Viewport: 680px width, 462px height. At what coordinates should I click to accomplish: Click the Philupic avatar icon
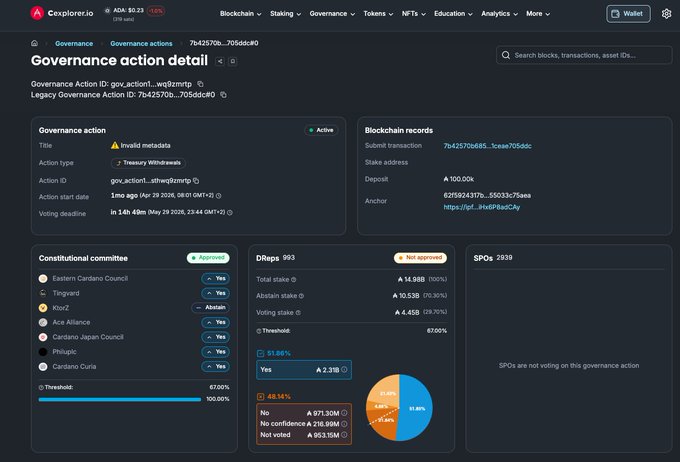click(43, 352)
